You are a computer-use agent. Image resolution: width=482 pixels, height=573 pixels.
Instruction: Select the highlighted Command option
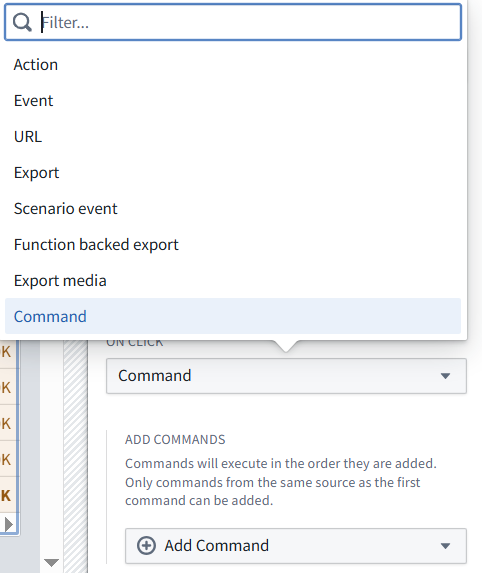coord(233,316)
